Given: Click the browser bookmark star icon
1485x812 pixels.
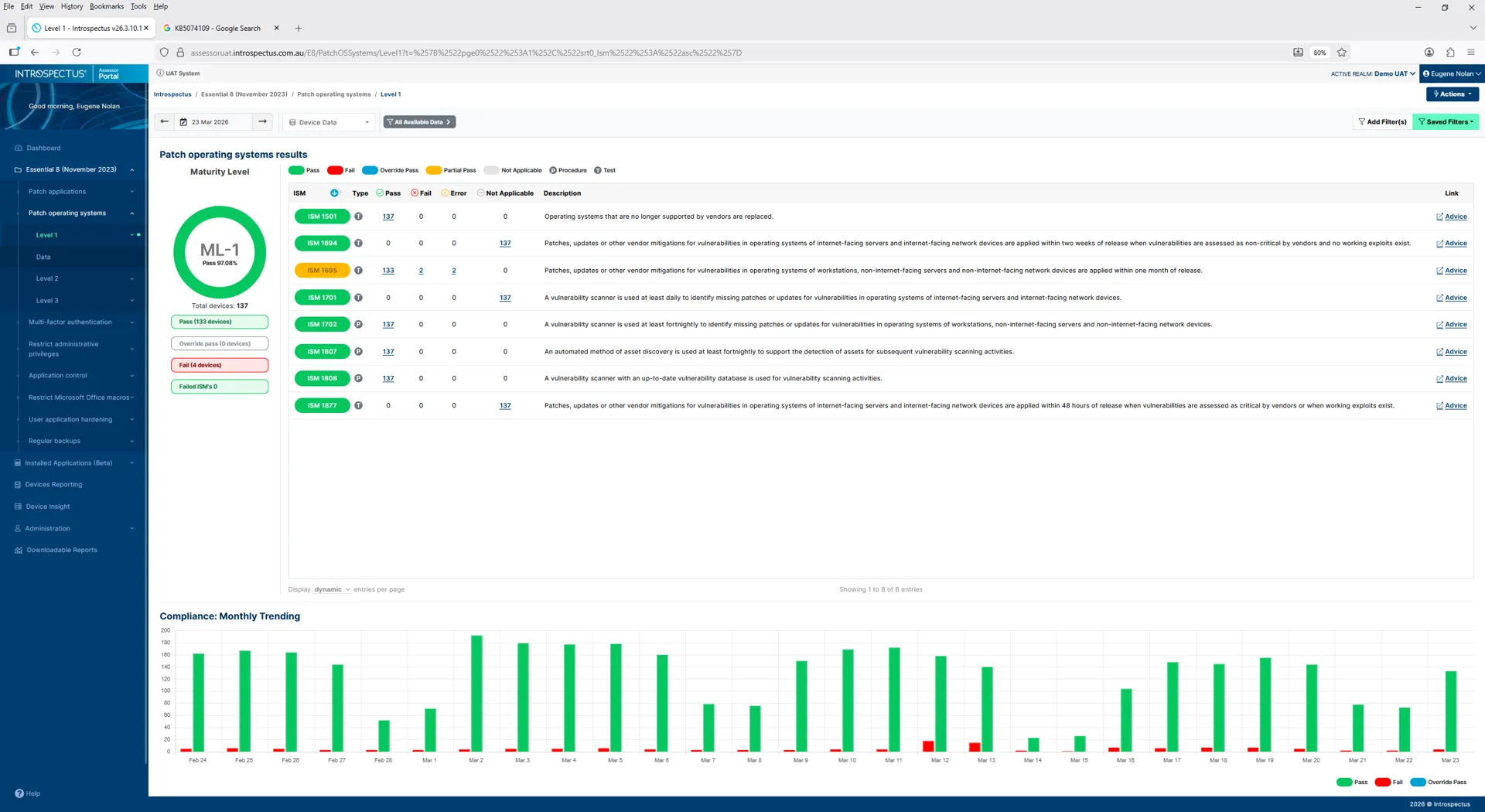Looking at the screenshot, I should tap(1342, 53).
